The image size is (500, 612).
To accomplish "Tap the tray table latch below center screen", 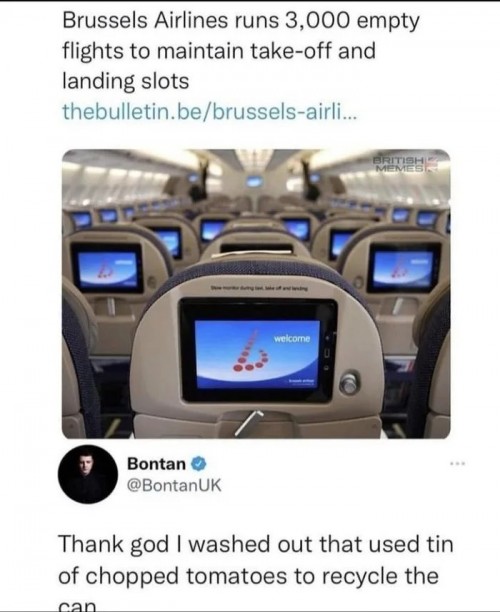I will point(247,423).
